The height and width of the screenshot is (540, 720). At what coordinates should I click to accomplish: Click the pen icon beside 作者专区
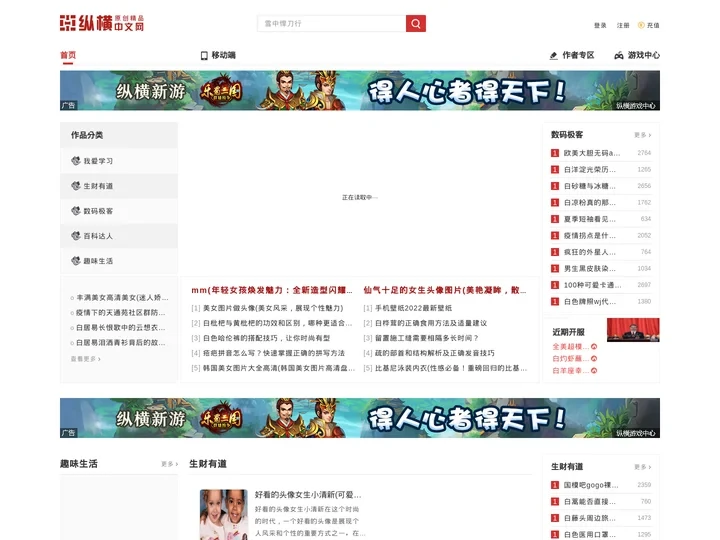[554, 56]
